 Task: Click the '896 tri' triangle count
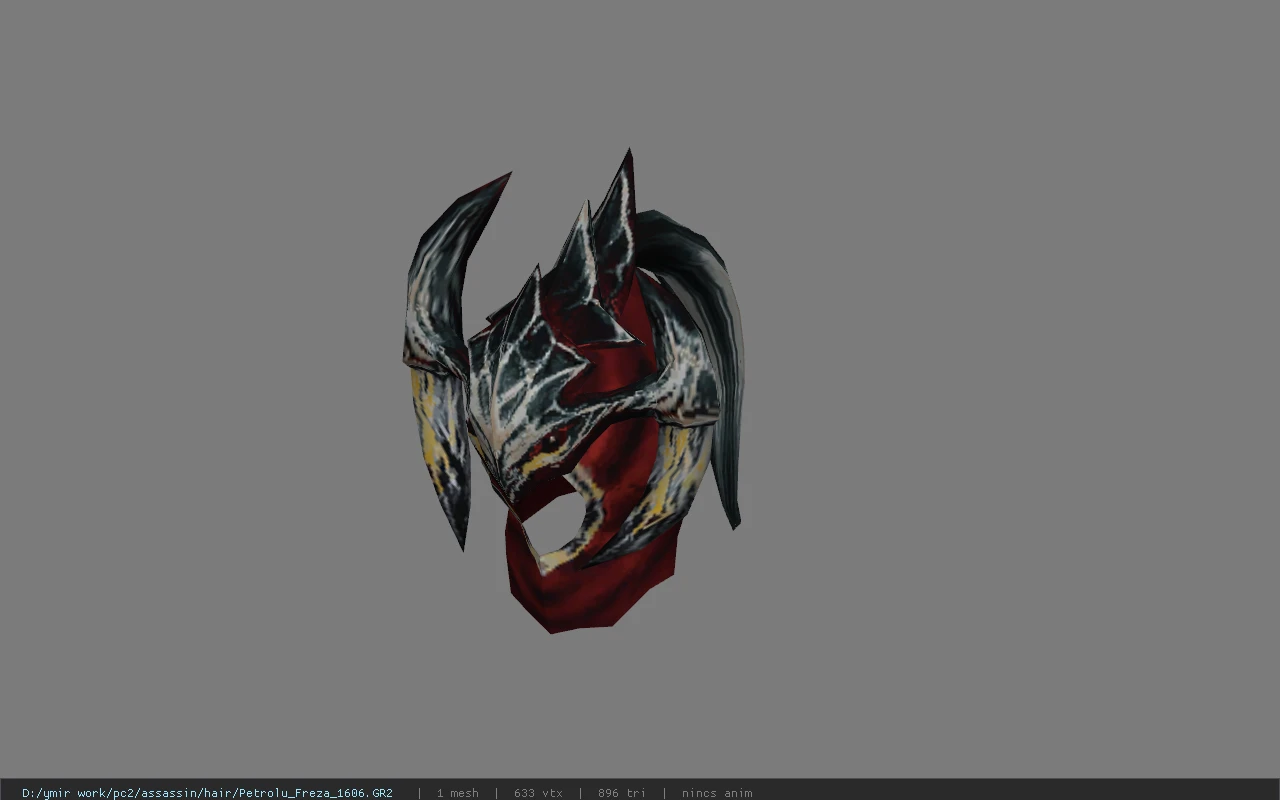pyautogui.click(x=622, y=793)
